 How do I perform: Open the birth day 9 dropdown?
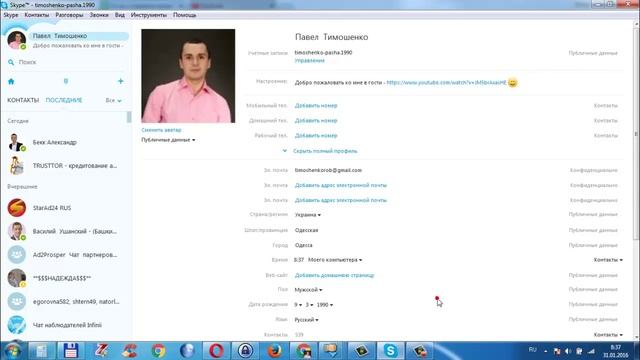point(298,305)
